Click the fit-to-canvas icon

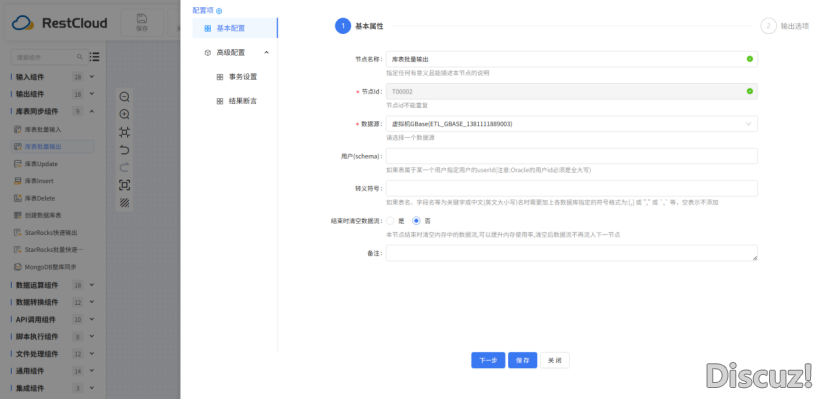125,132
